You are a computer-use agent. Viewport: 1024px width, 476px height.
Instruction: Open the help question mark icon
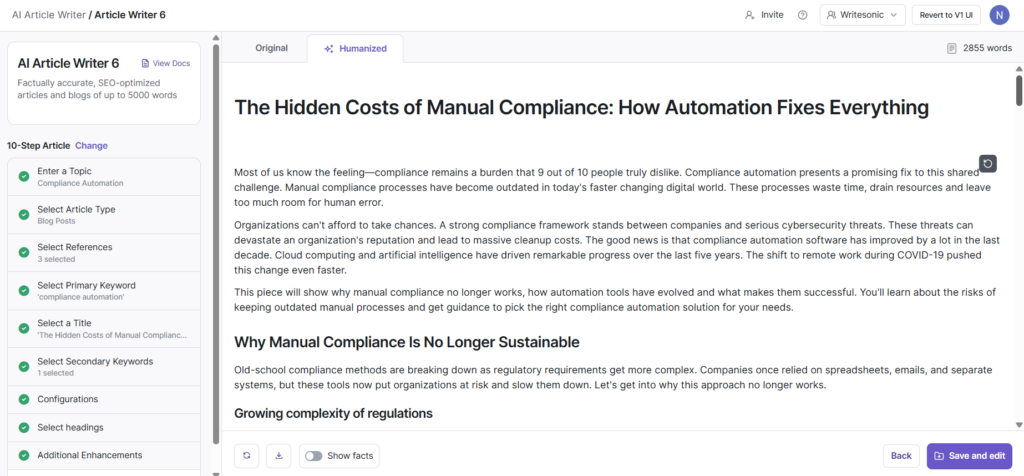tap(803, 15)
